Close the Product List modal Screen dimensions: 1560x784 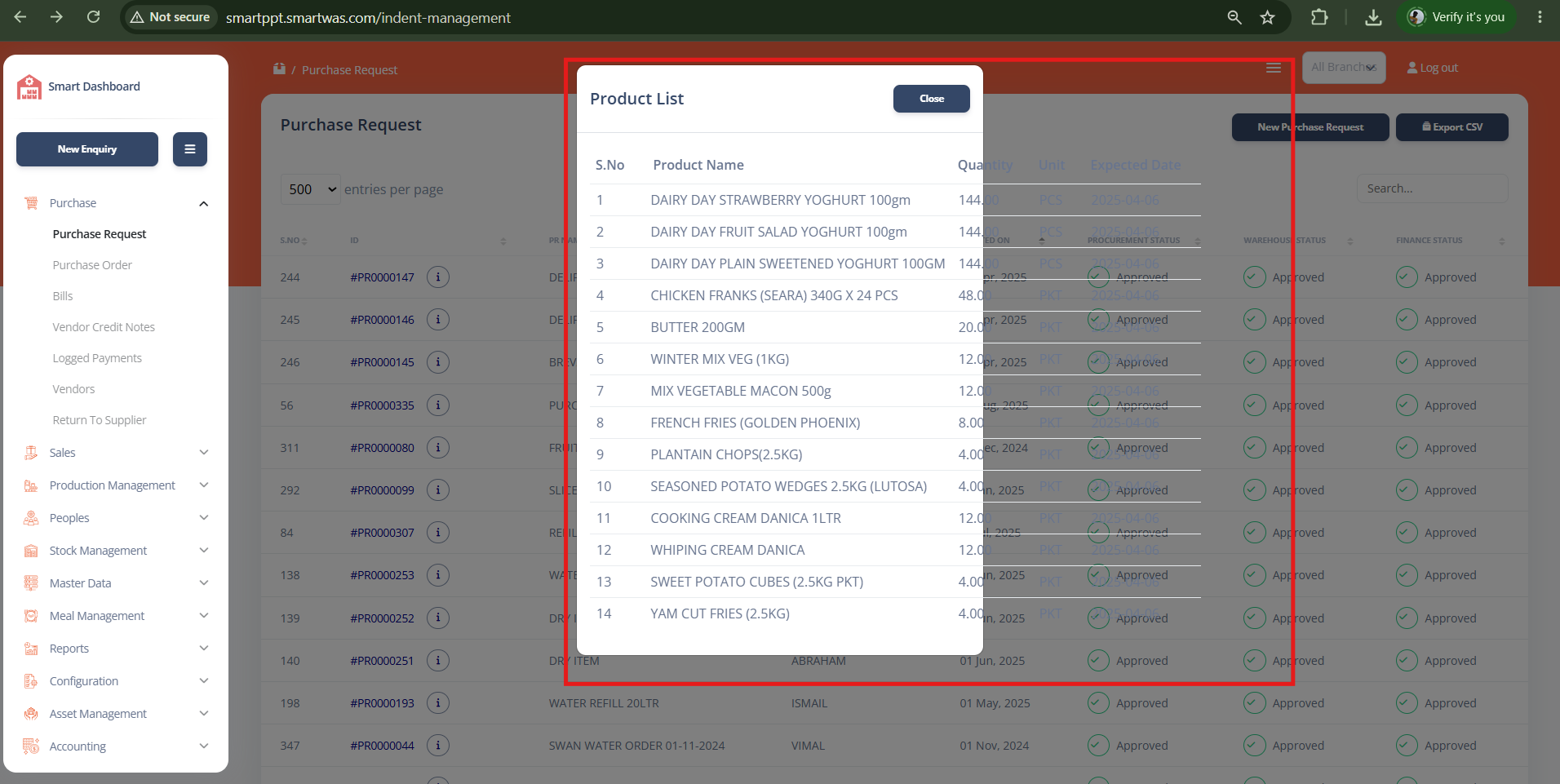point(931,99)
